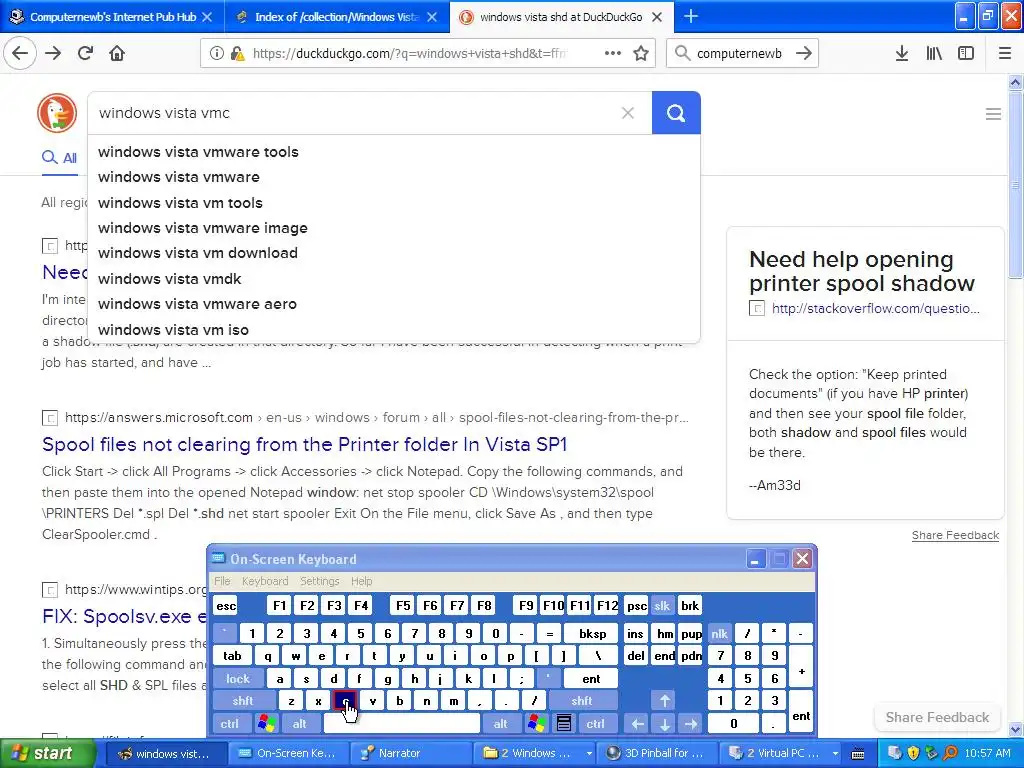Switch to Index of /collection tab
The height and width of the screenshot is (768, 1024).
pos(336,17)
